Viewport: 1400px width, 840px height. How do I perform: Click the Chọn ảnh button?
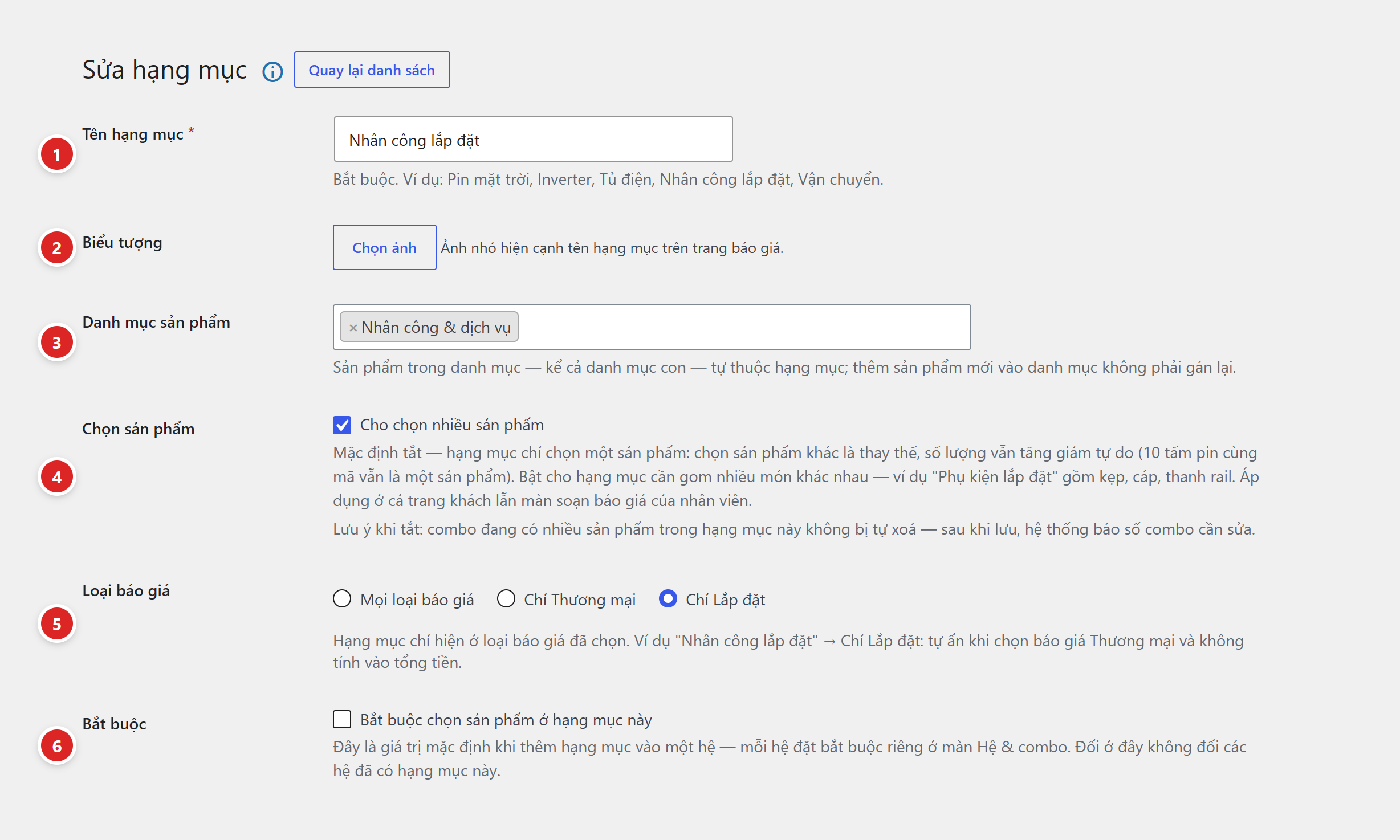pyautogui.click(x=384, y=247)
